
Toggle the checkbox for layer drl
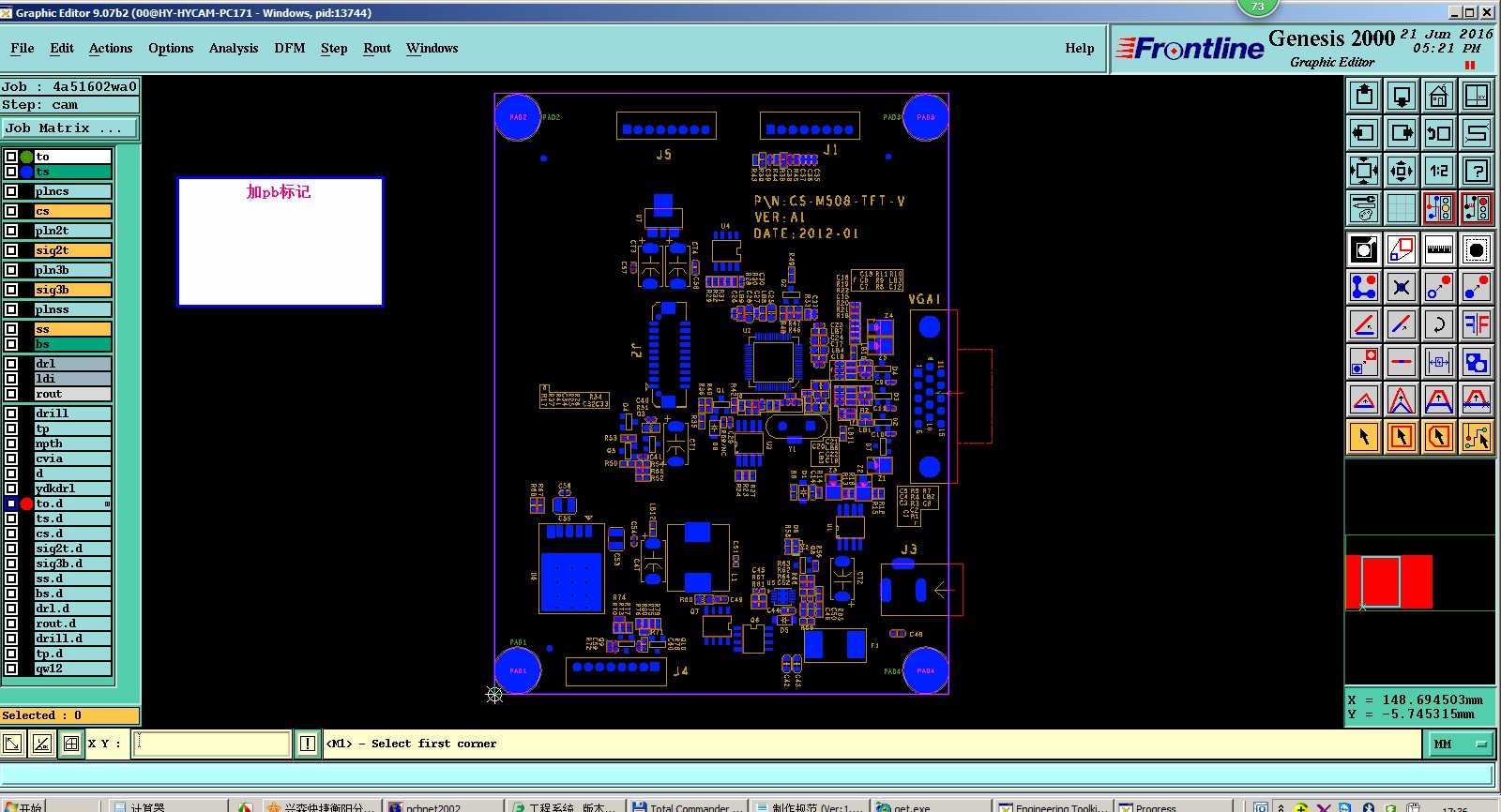click(x=11, y=364)
